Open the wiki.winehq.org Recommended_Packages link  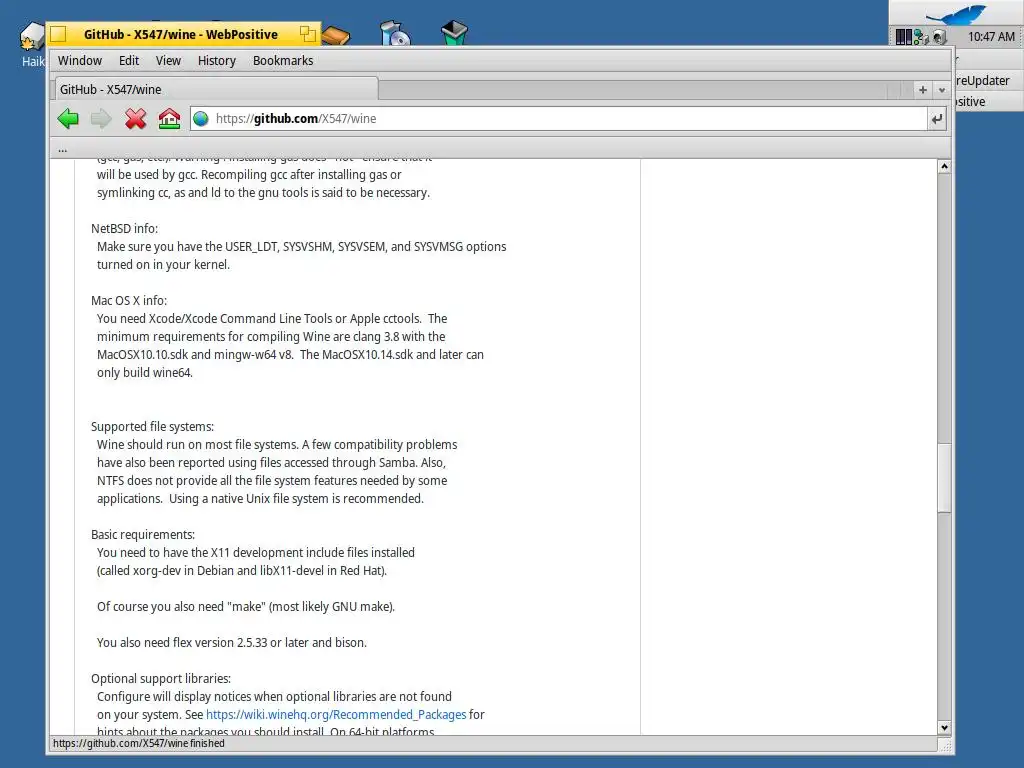(x=336, y=714)
